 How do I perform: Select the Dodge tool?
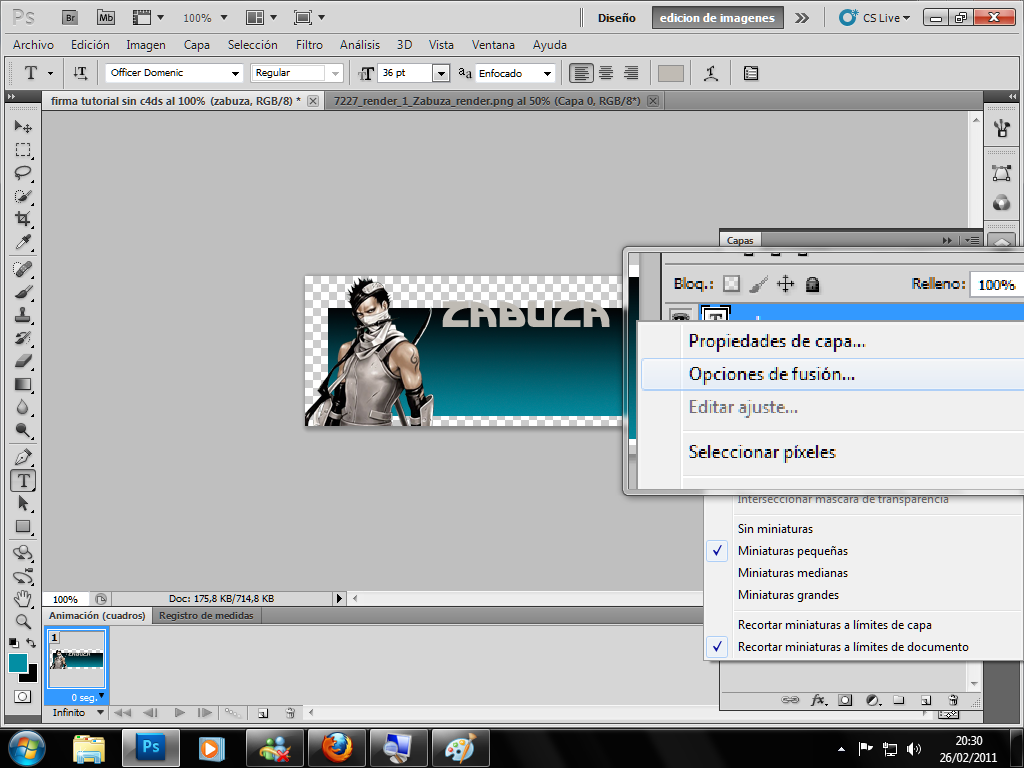pos(23,430)
